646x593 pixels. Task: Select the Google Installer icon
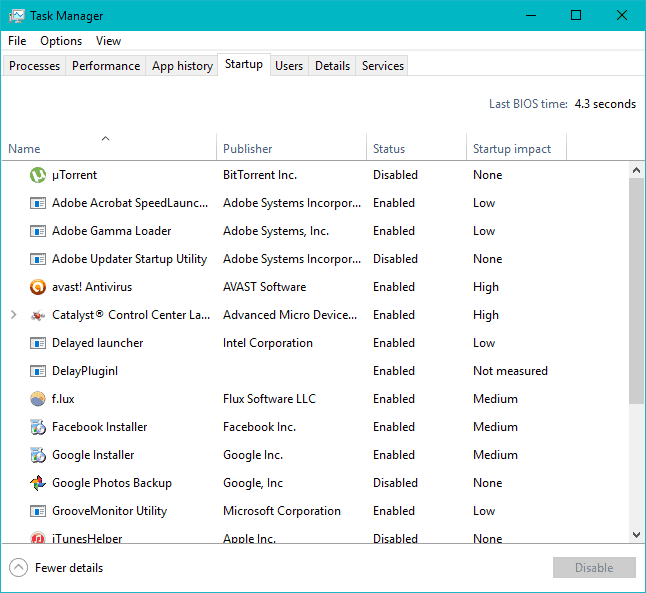(x=38, y=455)
